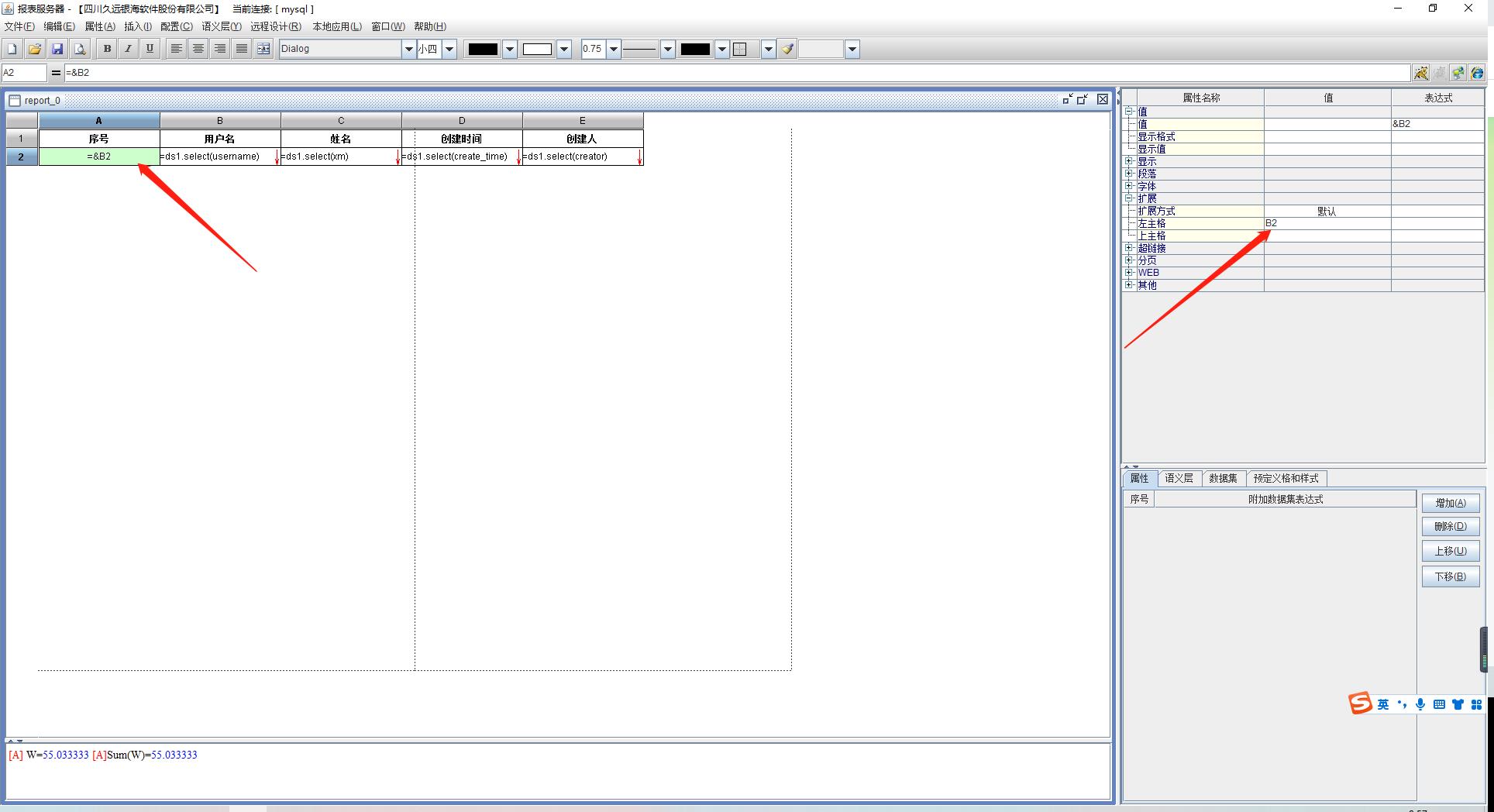Viewport: 1494px width, 812px height.
Task: Collapse the 扩展 property group
Action: tap(1129, 198)
